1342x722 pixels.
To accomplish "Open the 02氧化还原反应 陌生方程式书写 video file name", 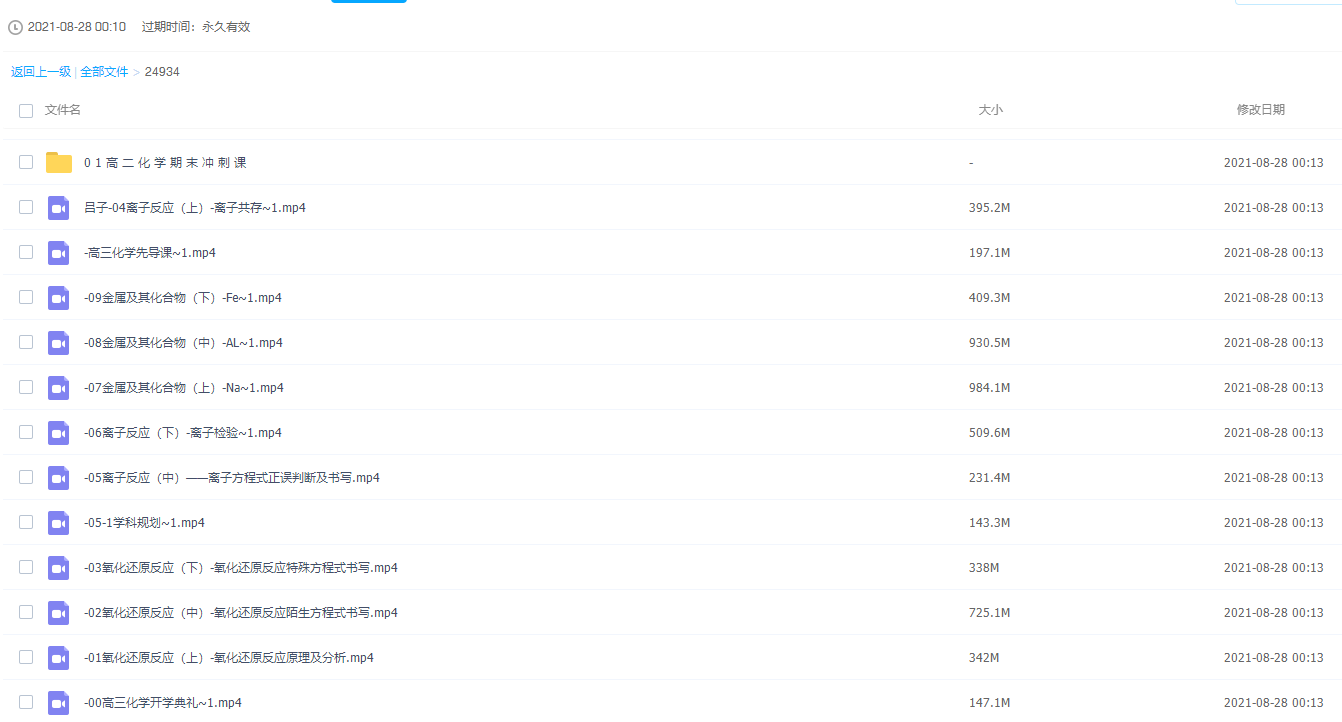I will pyautogui.click(x=240, y=613).
